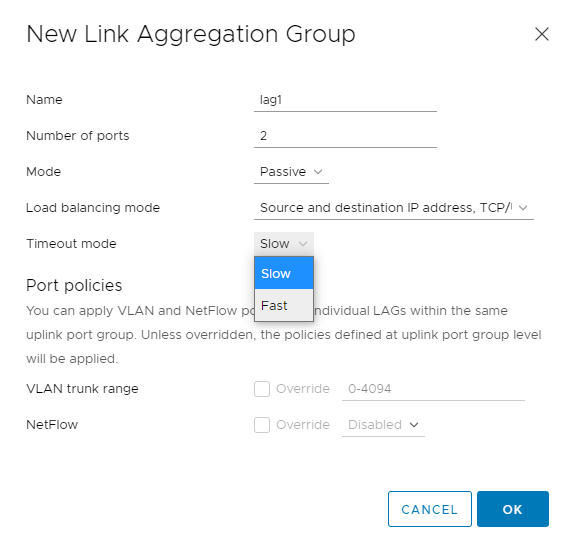Viewport: 572px width, 537px height.
Task: Click the chevron arrow beside Disabled
Action: (x=414, y=425)
